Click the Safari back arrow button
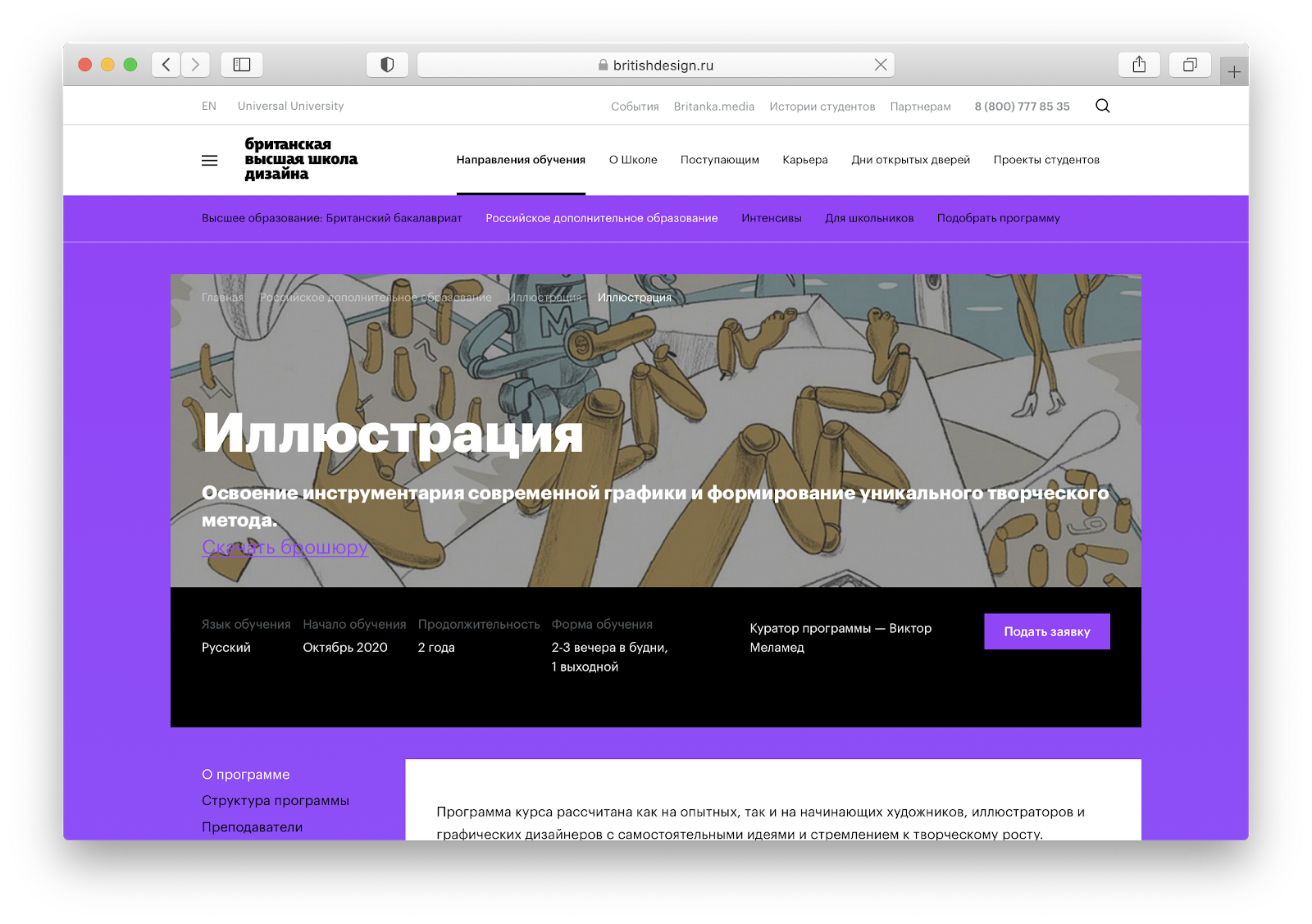Image resolution: width=1312 pixels, height=924 pixels. coord(166,65)
